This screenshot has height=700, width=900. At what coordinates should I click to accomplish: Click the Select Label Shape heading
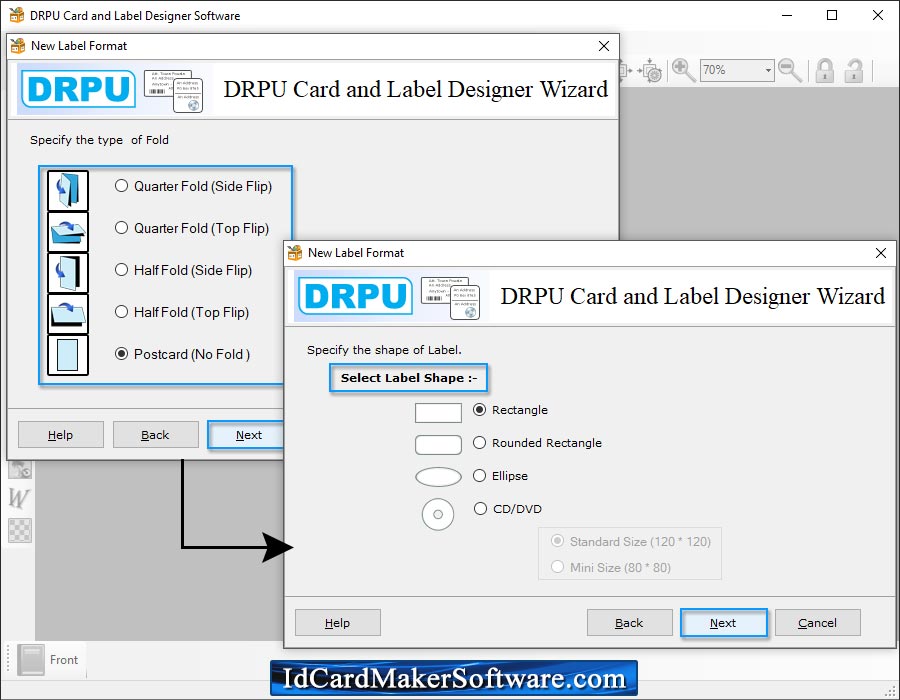click(x=409, y=378)
